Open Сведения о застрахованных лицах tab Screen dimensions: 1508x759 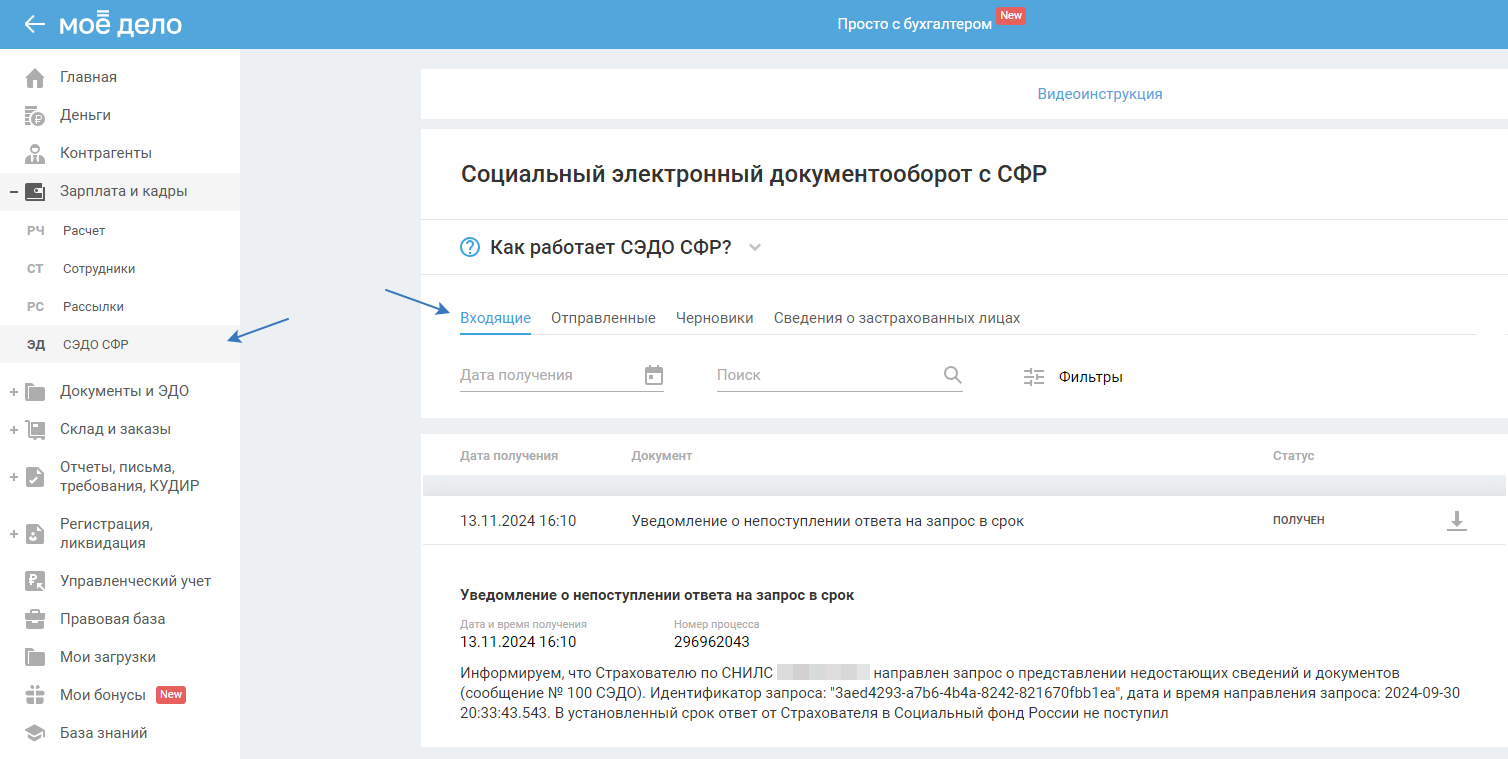[897, 318]
